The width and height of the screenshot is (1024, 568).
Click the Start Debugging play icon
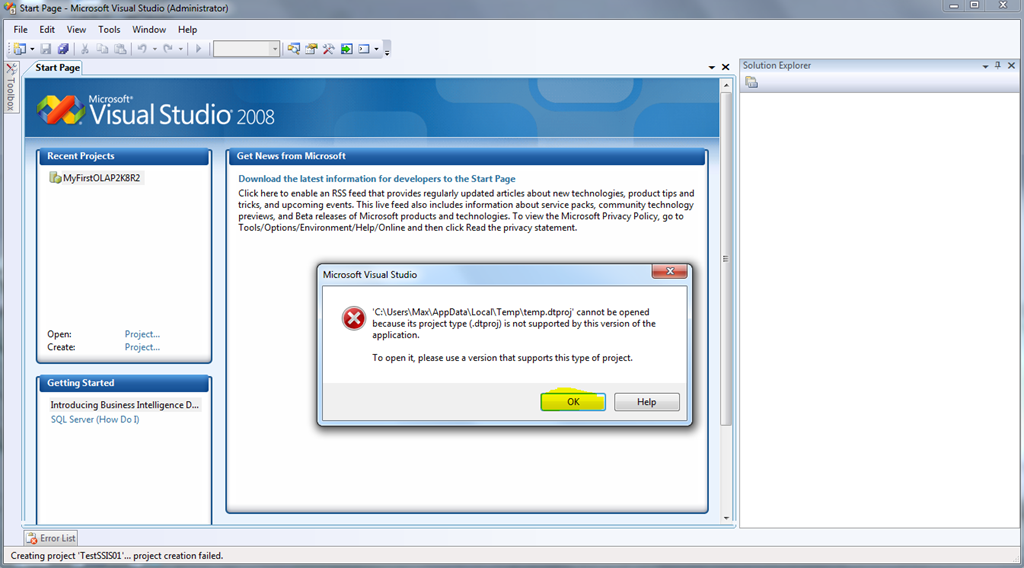(199, 49)
